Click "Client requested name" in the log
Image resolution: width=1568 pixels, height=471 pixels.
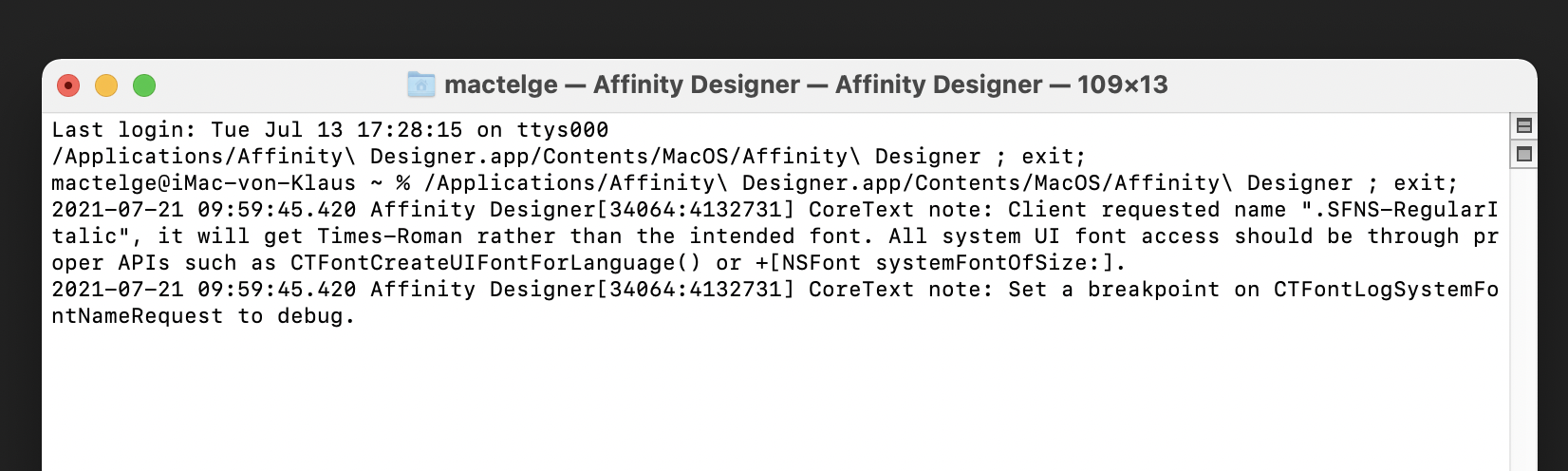tap(1148, 210)
